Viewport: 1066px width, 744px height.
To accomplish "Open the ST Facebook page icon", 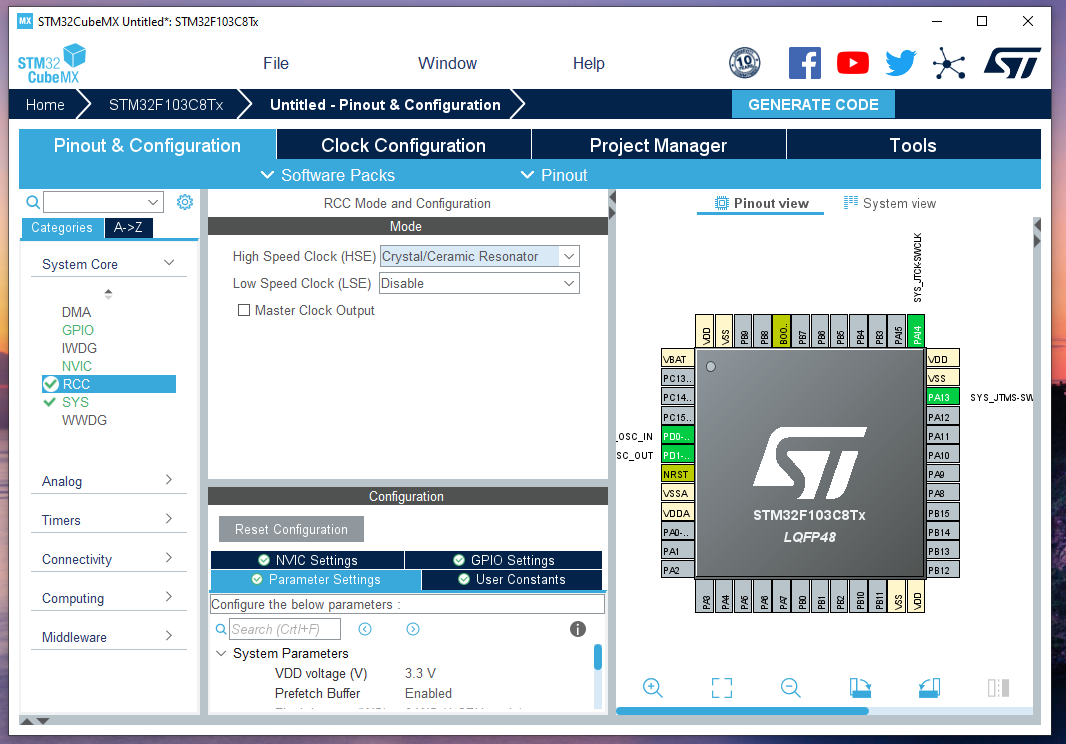I will click(804, 63).
